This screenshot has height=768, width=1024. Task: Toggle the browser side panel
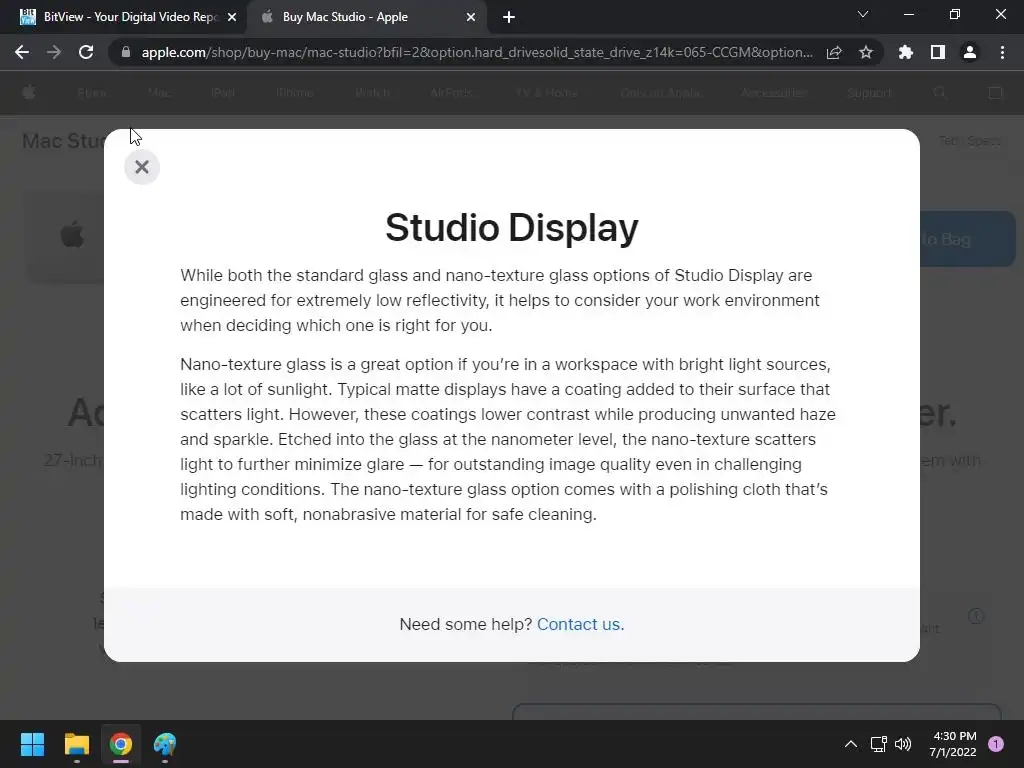[938, 53]
